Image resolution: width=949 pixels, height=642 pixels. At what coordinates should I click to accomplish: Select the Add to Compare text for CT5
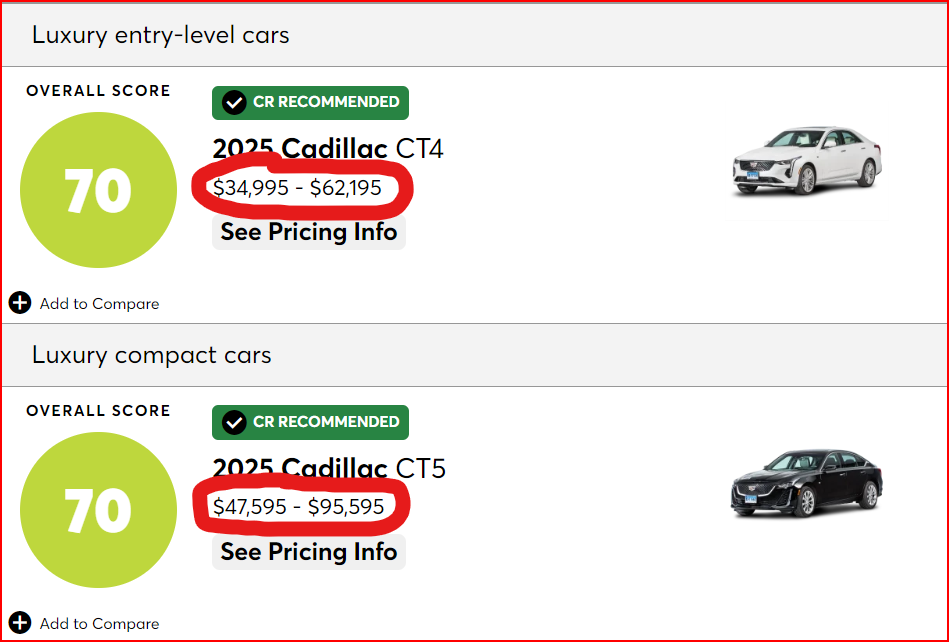99,624
